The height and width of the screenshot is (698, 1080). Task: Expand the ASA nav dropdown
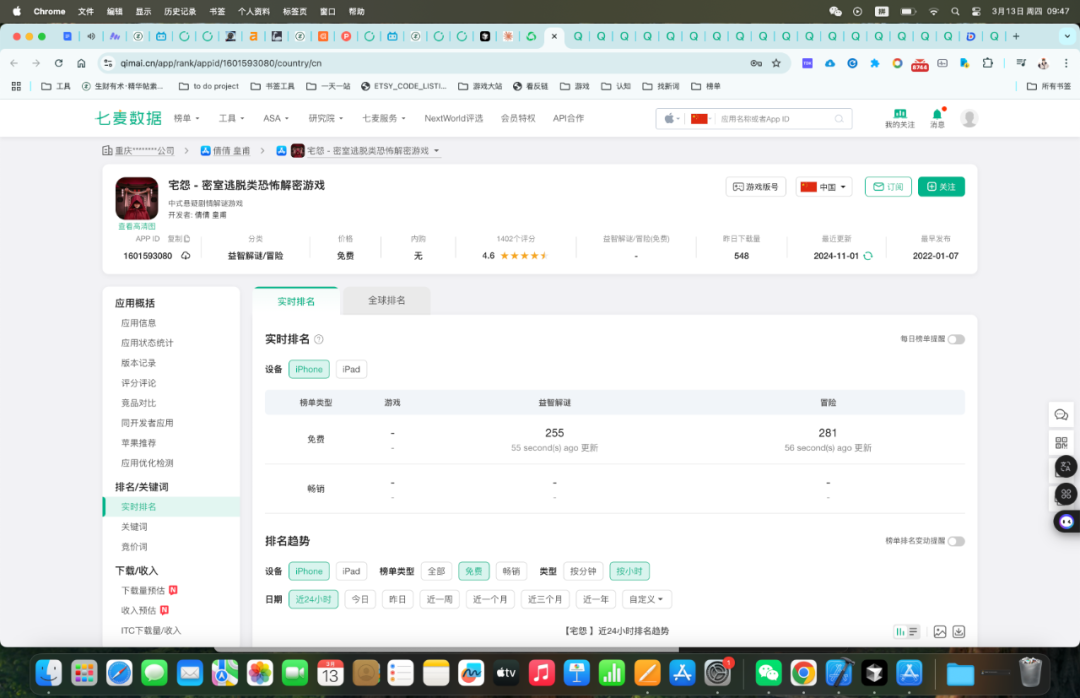[276, 119]
